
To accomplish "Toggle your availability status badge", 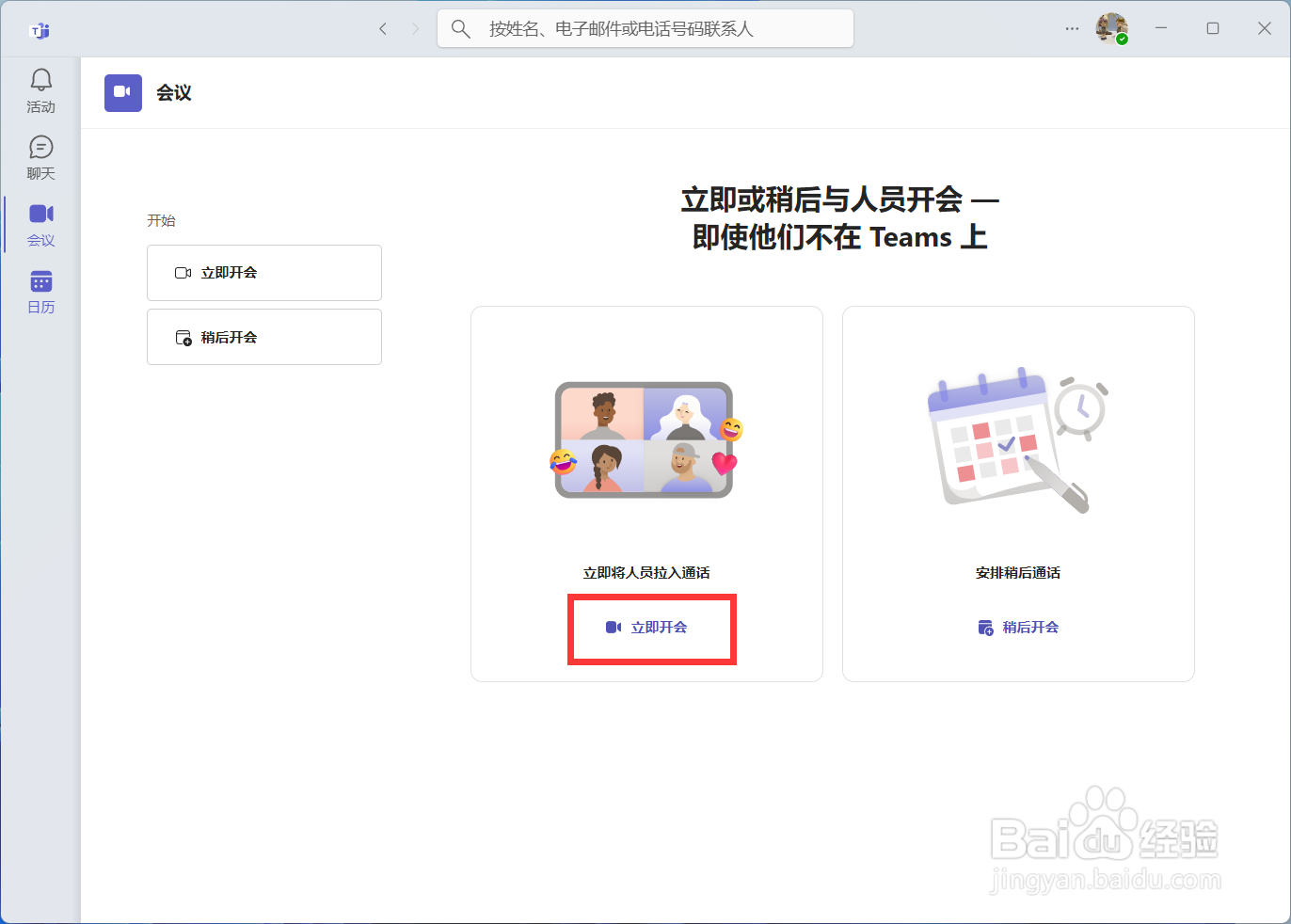I will (x=1123, y=39).
